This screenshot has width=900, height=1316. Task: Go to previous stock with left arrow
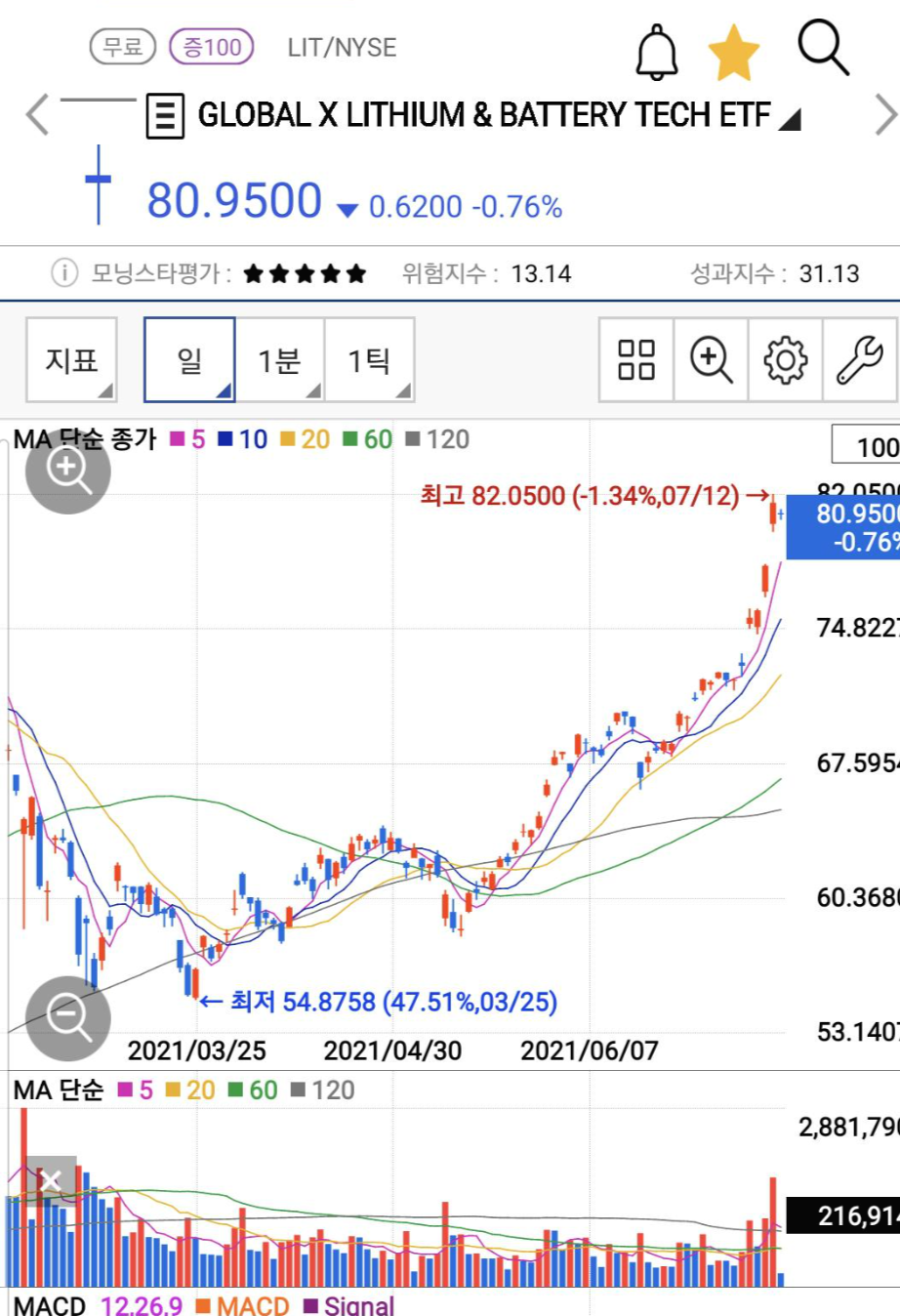point(36,114)
